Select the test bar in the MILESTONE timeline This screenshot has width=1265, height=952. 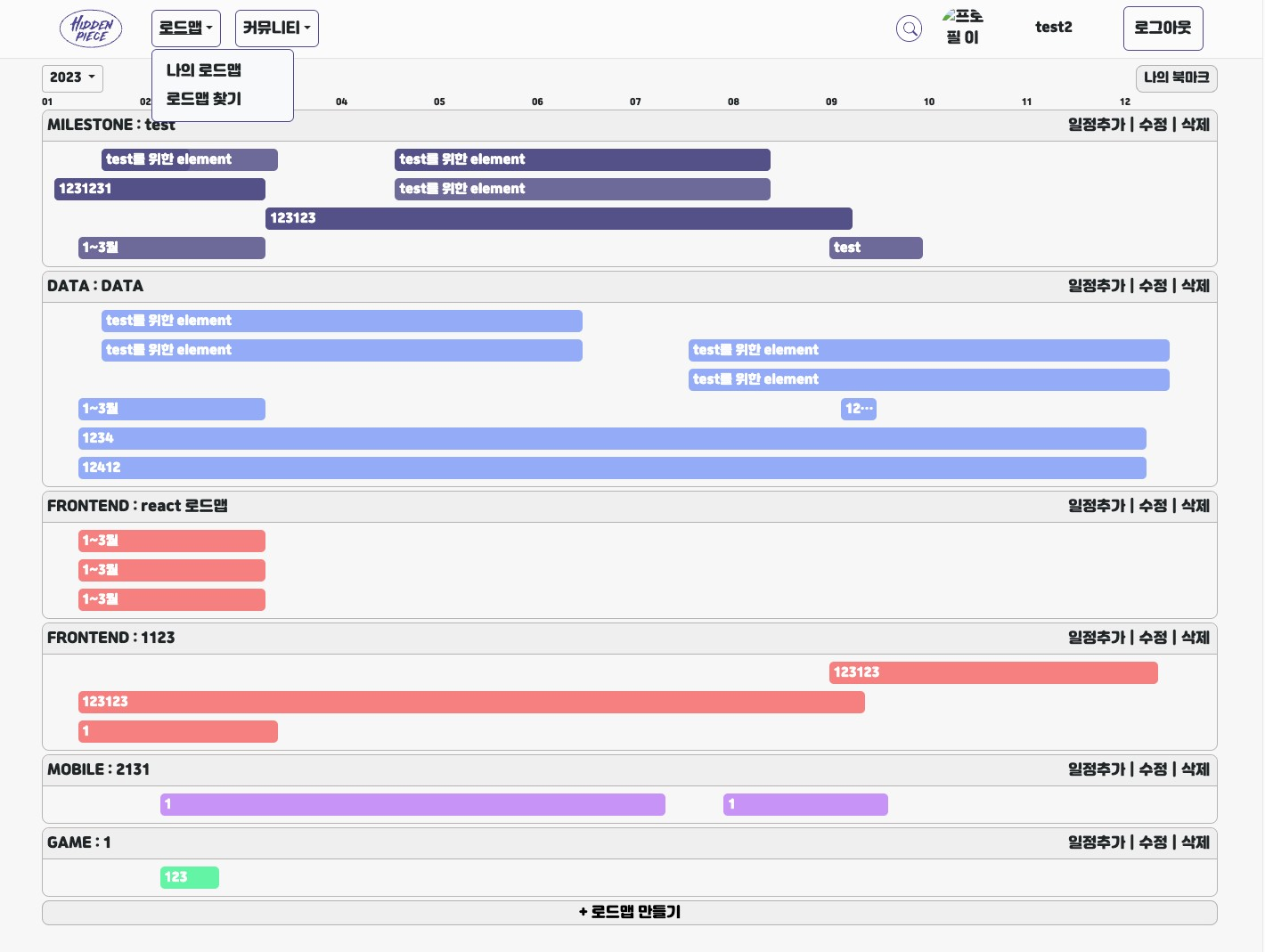click(876, 248)
